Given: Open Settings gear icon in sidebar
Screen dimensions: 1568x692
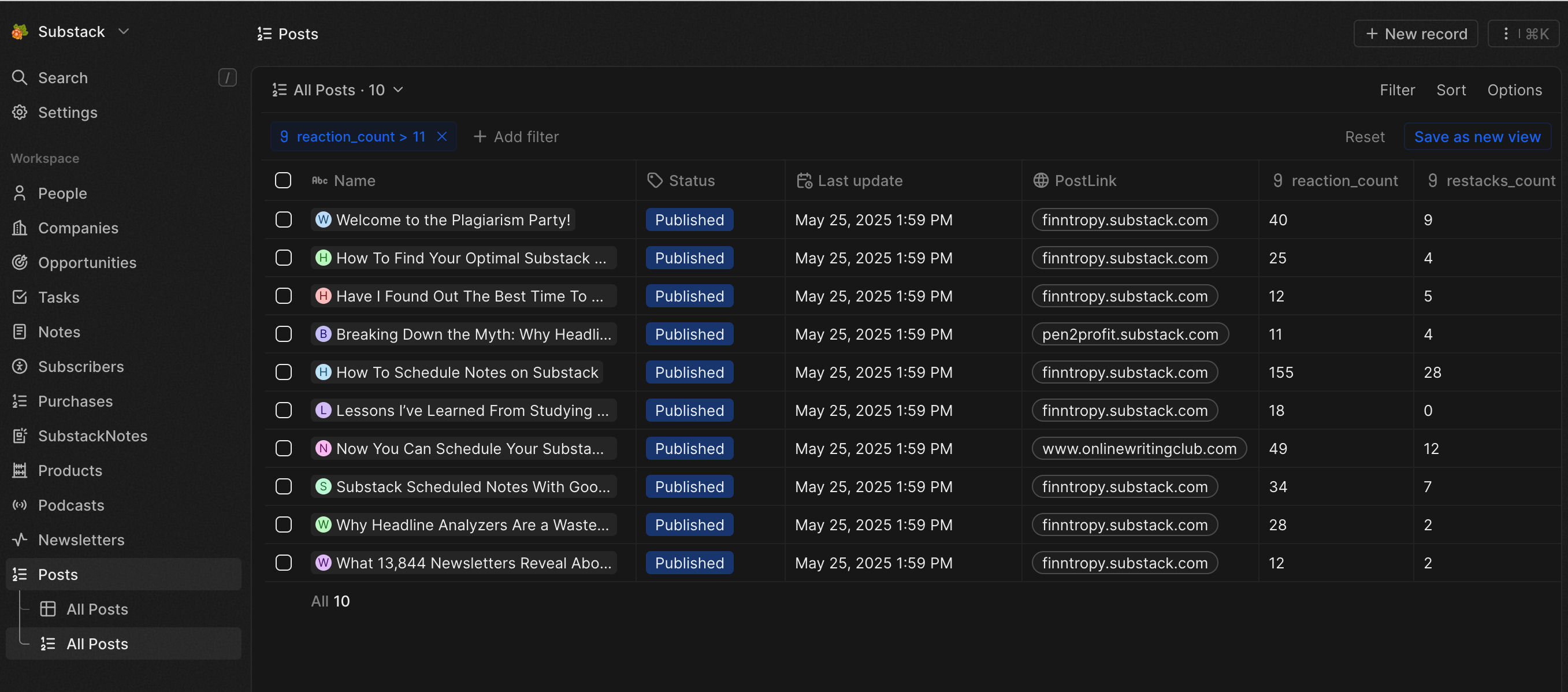Looking at the screenshot, I should tap(20, 113).
